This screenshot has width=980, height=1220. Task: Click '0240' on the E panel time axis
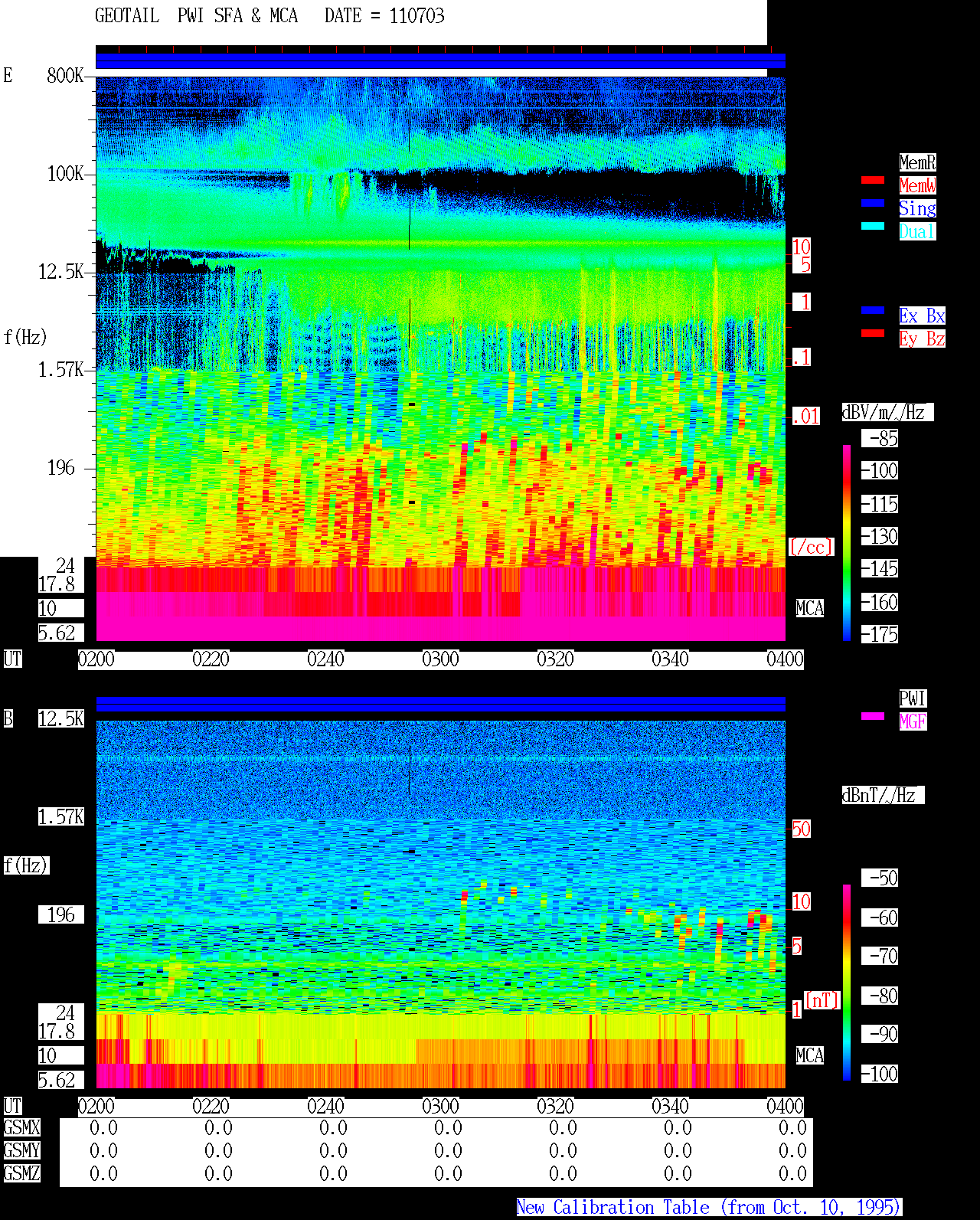pyautogui.click(x=325, y=659)
